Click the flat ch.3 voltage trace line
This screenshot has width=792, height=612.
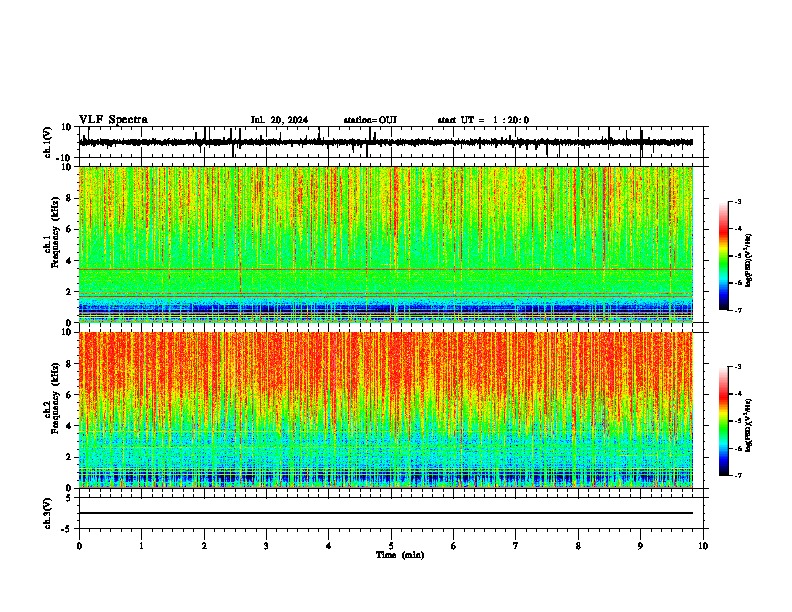pyautogui.click(x=386, y=513)
